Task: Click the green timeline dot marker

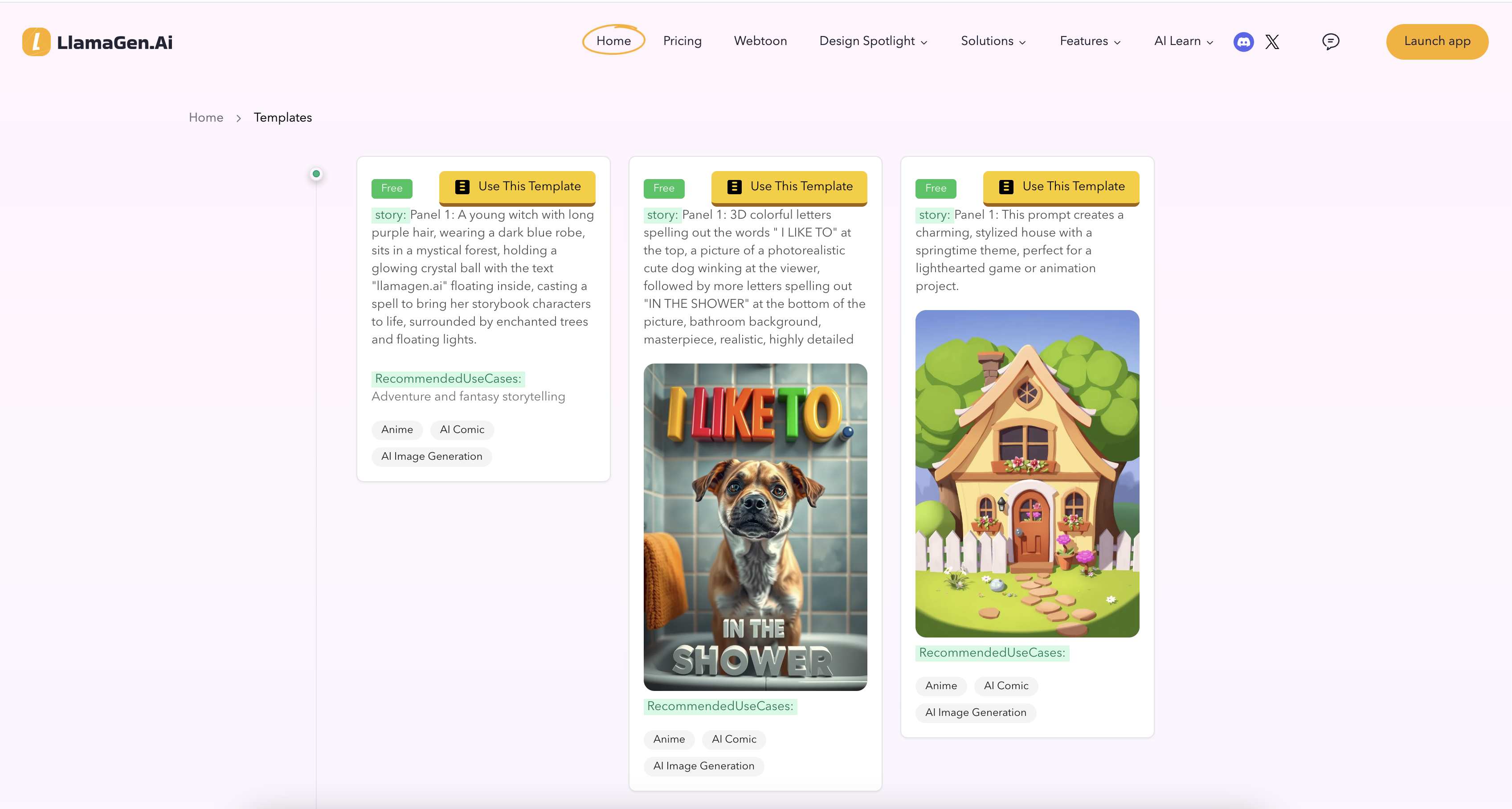Action: tap(316, 174)
